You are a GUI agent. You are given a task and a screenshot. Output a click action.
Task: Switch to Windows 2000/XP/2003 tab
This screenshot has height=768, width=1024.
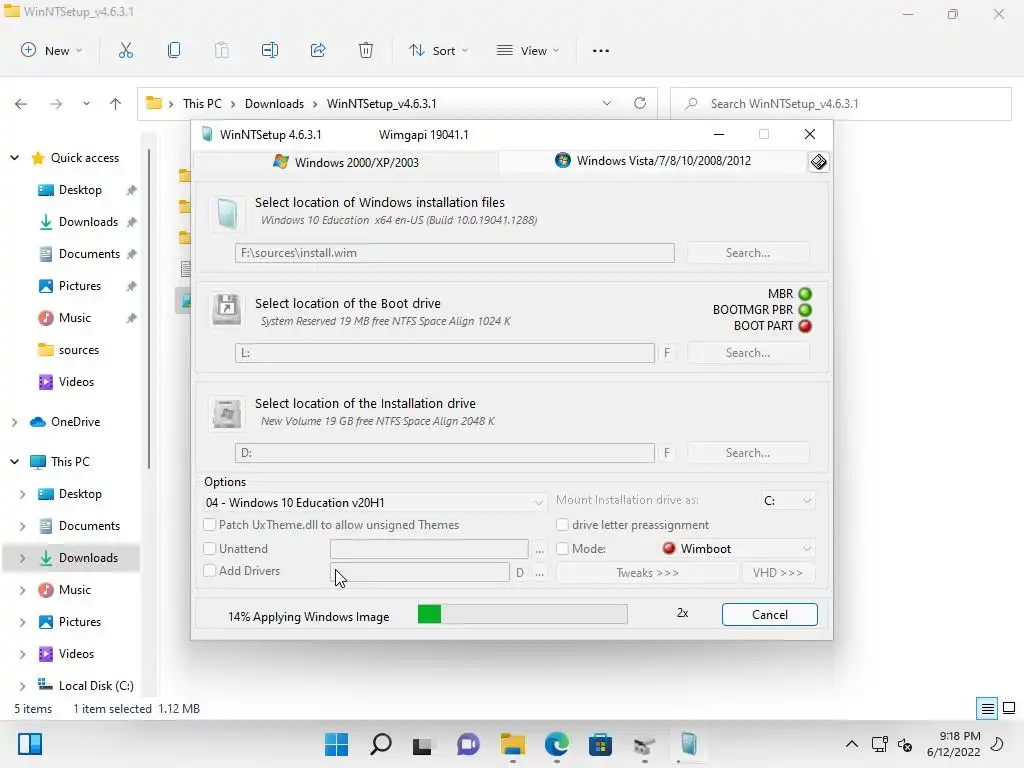tap(346, 162)
